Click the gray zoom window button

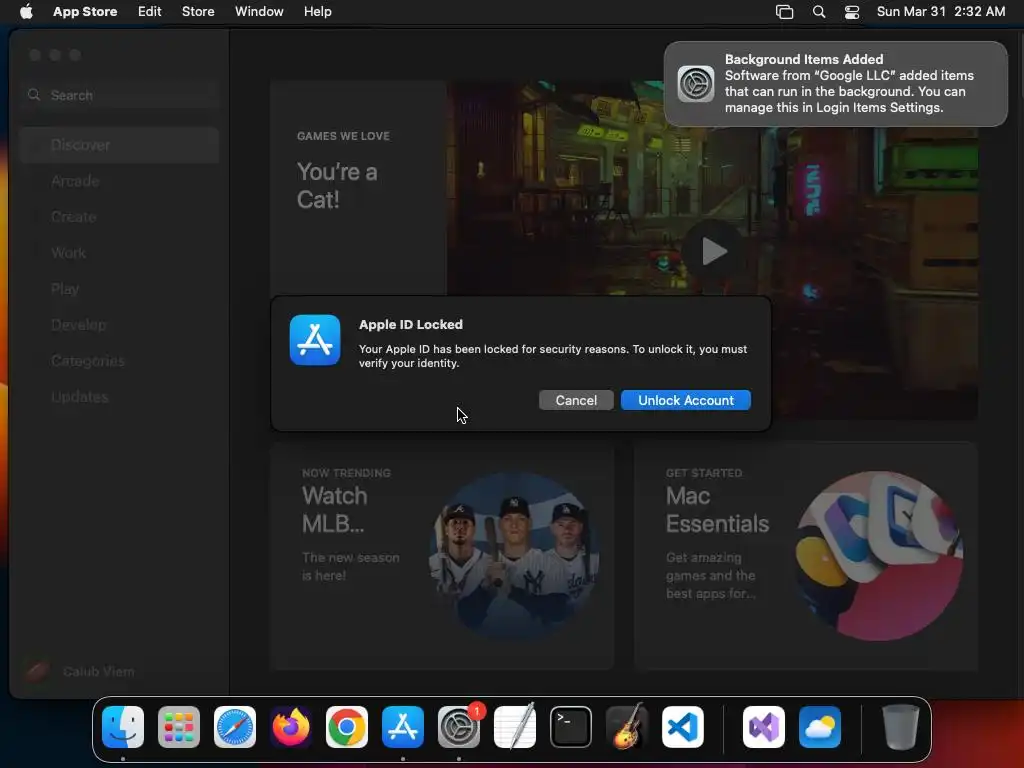[x=75, y=55]
